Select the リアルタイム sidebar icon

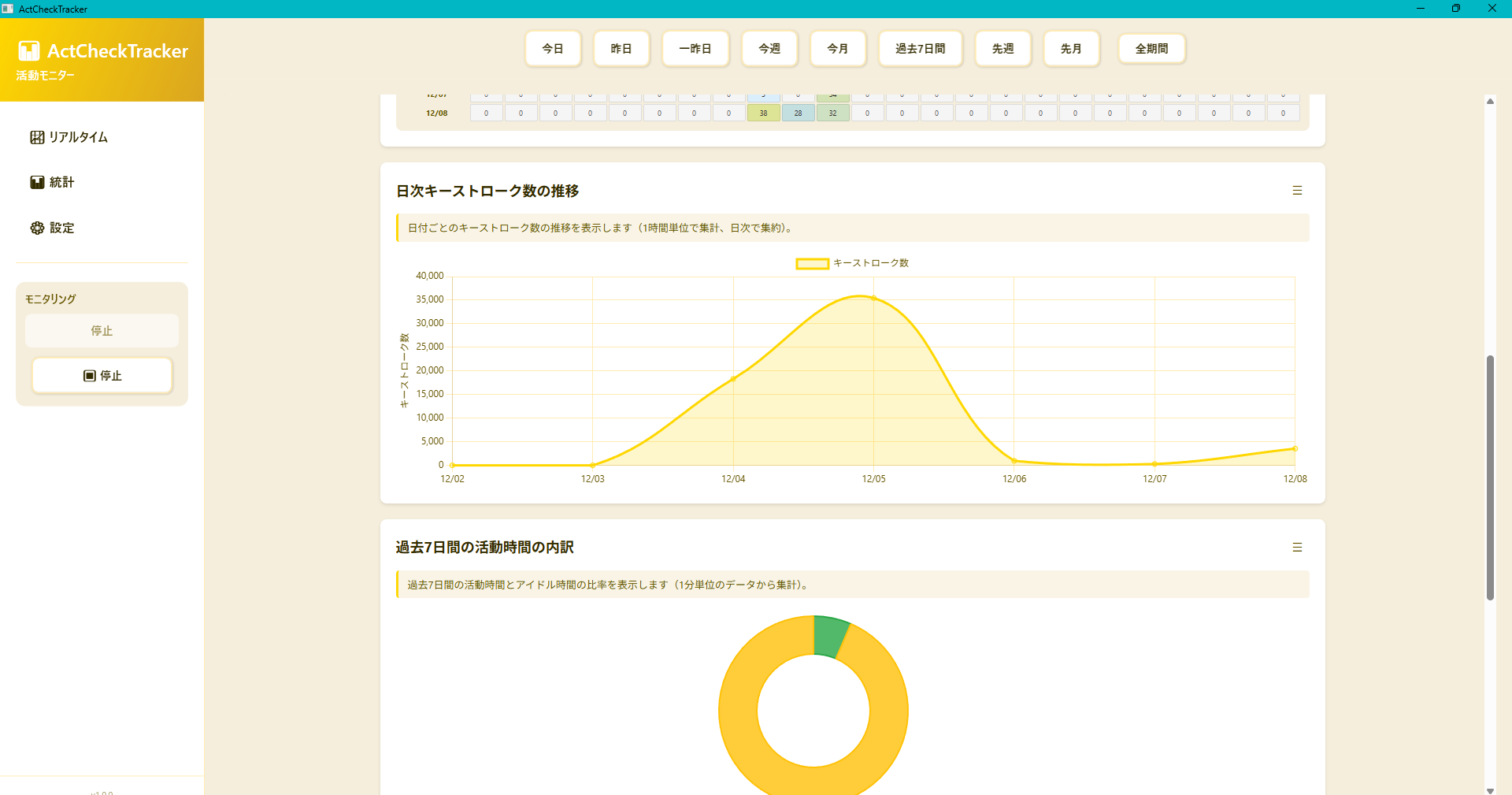pyautogui.click(x=37, y=136)
